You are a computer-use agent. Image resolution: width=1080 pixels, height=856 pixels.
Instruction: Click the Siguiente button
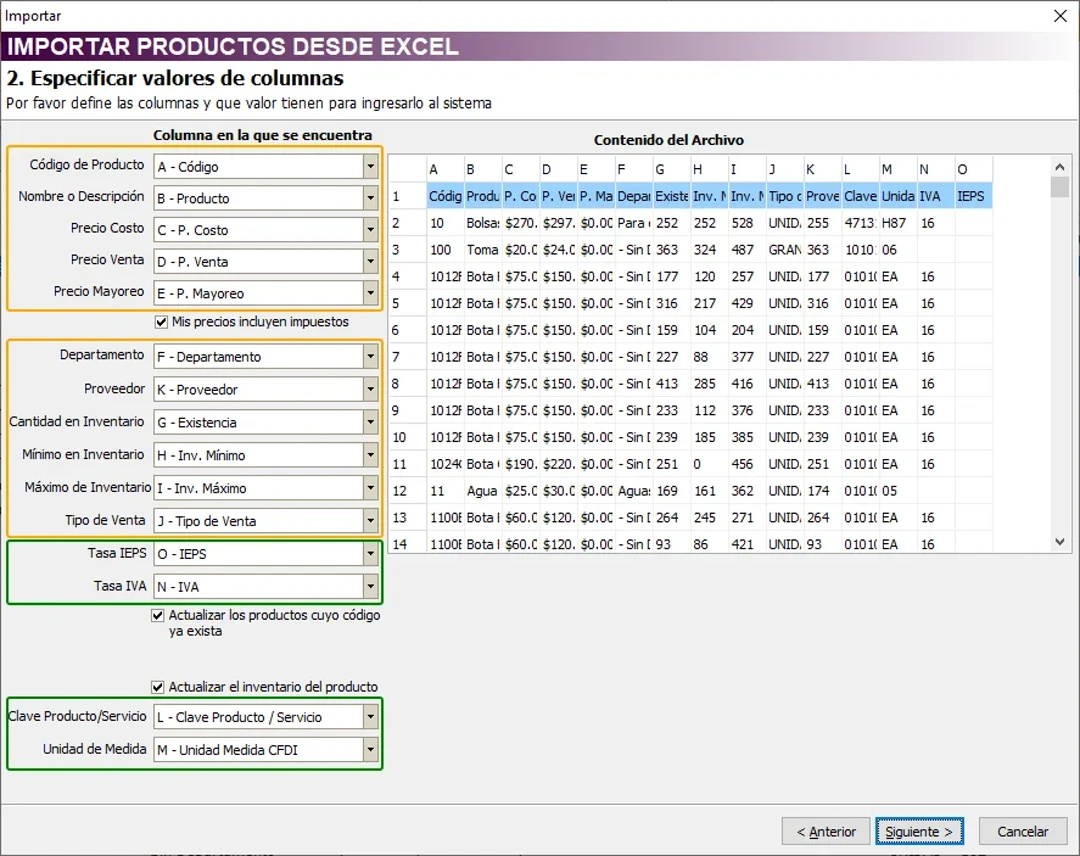(919, 831)
